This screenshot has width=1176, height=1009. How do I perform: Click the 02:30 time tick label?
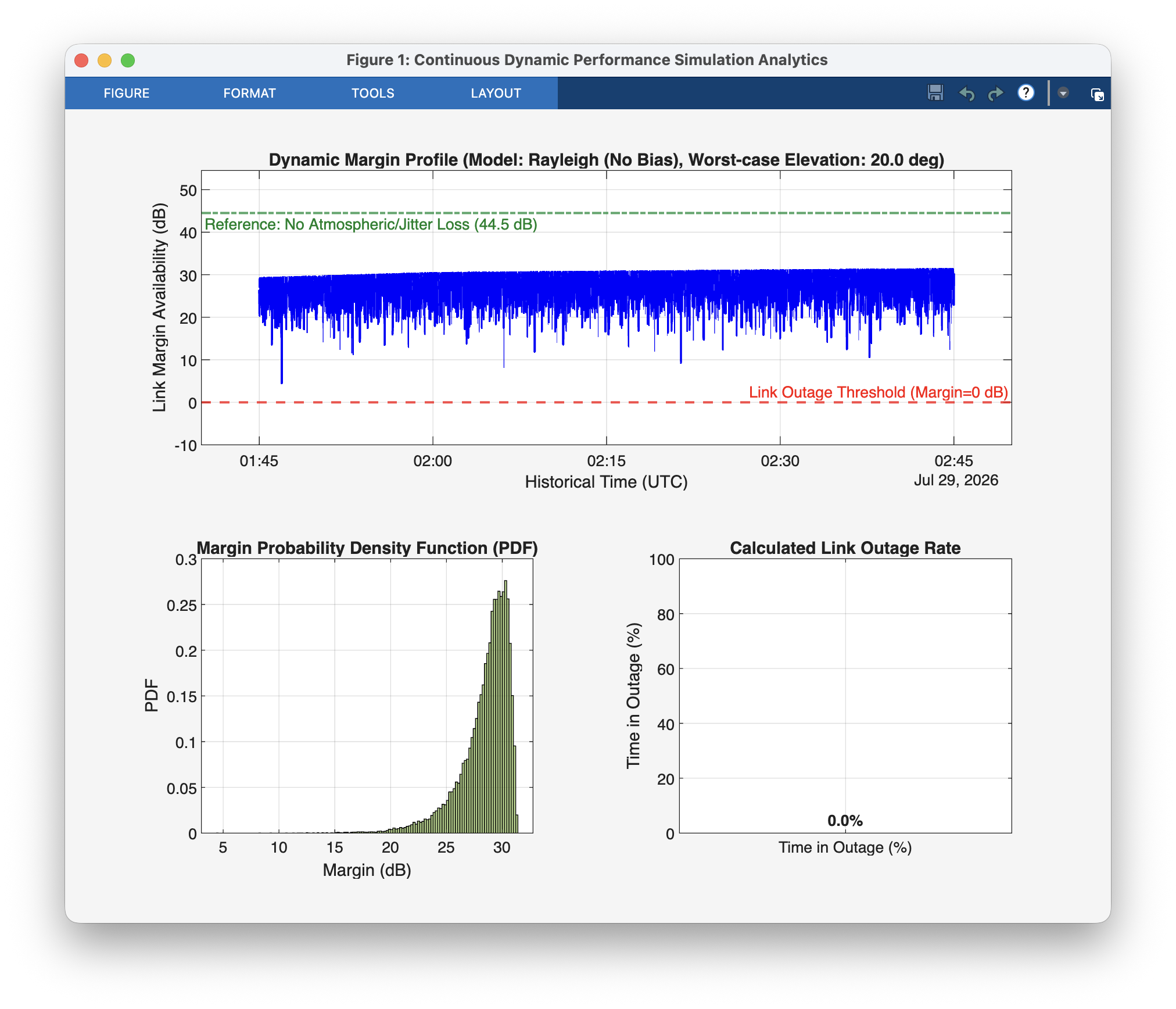(780, 461)
